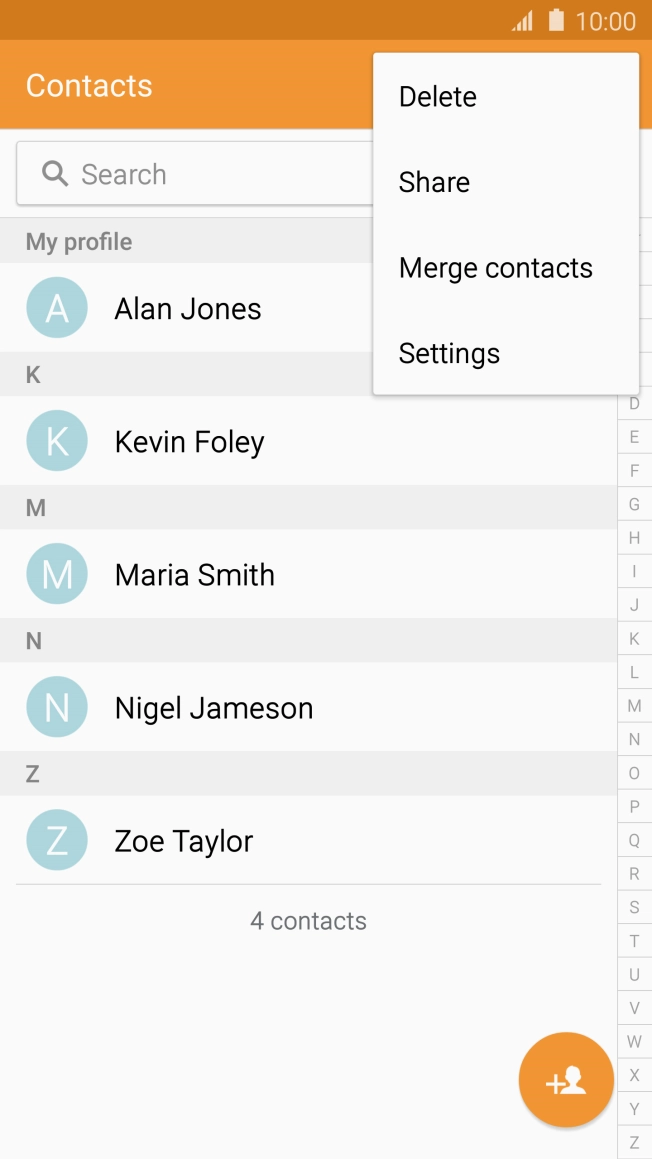The width and height of the screenshot is (652, 1159).
Task: Click the search magnifier icon
Action: tap(54, 173)
